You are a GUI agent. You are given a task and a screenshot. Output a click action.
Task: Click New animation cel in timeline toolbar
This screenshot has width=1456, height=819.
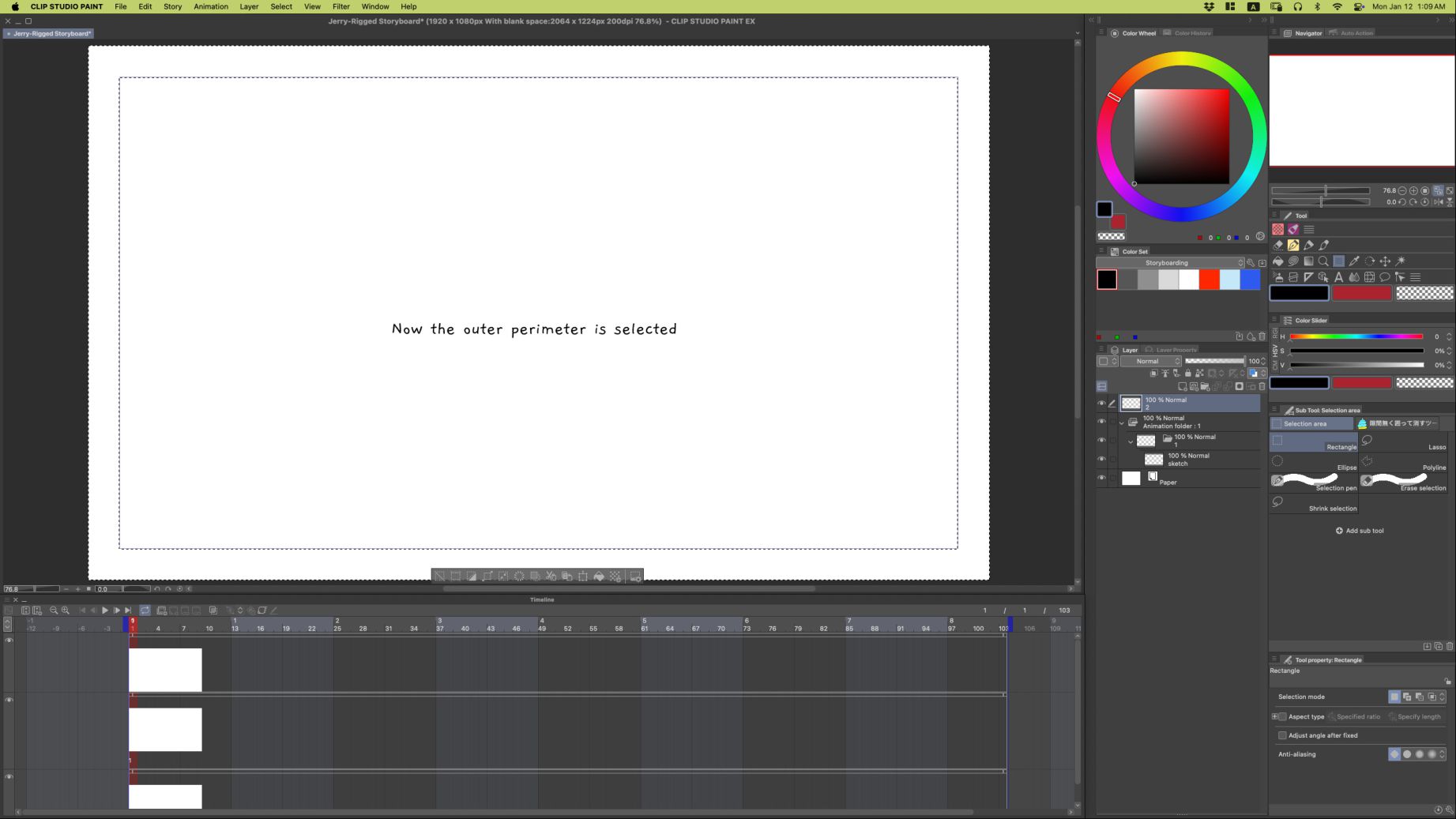[x=161, y=610]
